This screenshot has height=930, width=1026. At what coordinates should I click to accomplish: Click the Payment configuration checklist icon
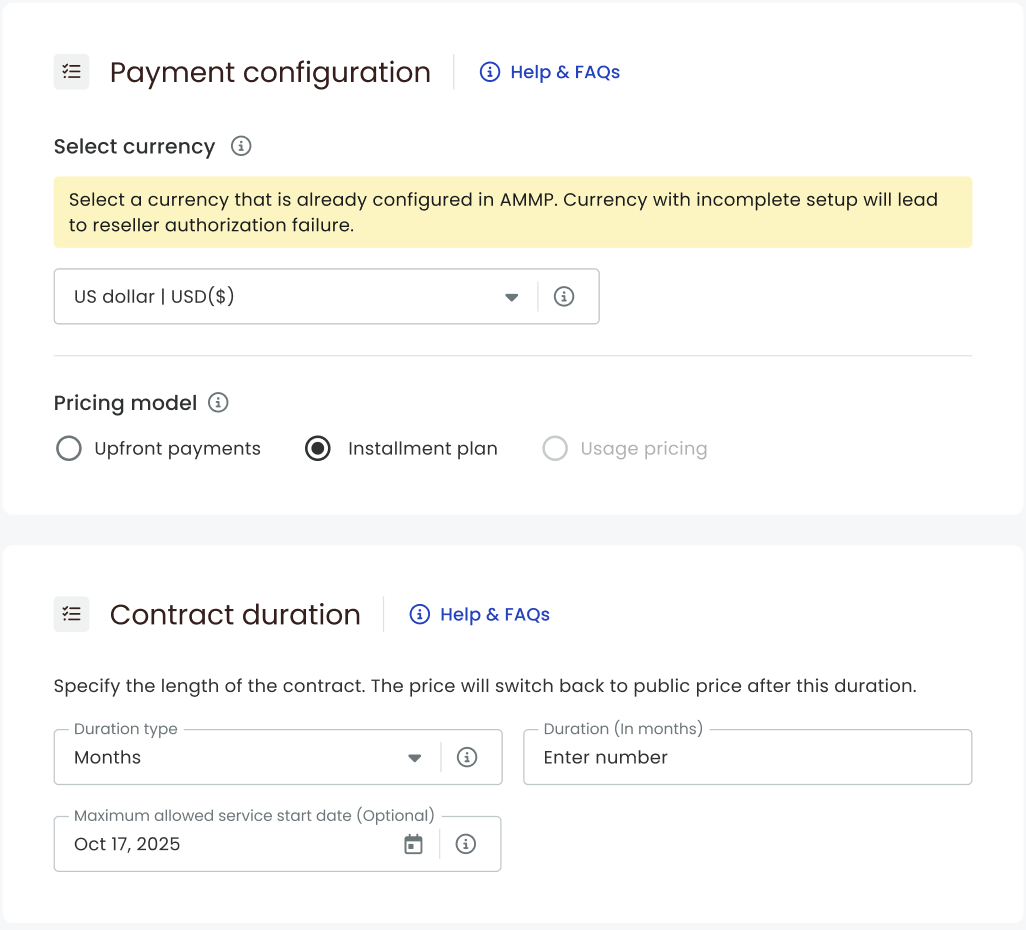click(71, 72)
